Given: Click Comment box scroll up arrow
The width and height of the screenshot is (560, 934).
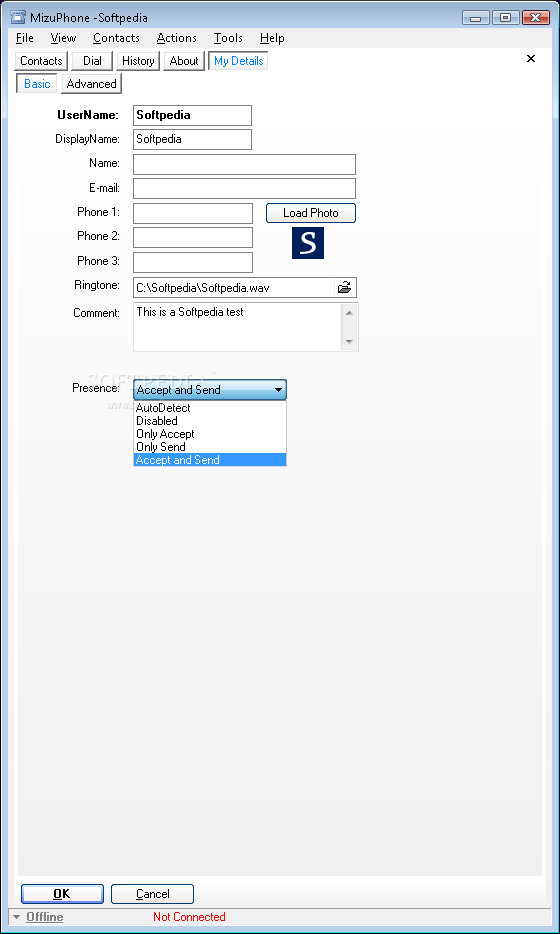Looking at the screenshot, I should 349,312.
